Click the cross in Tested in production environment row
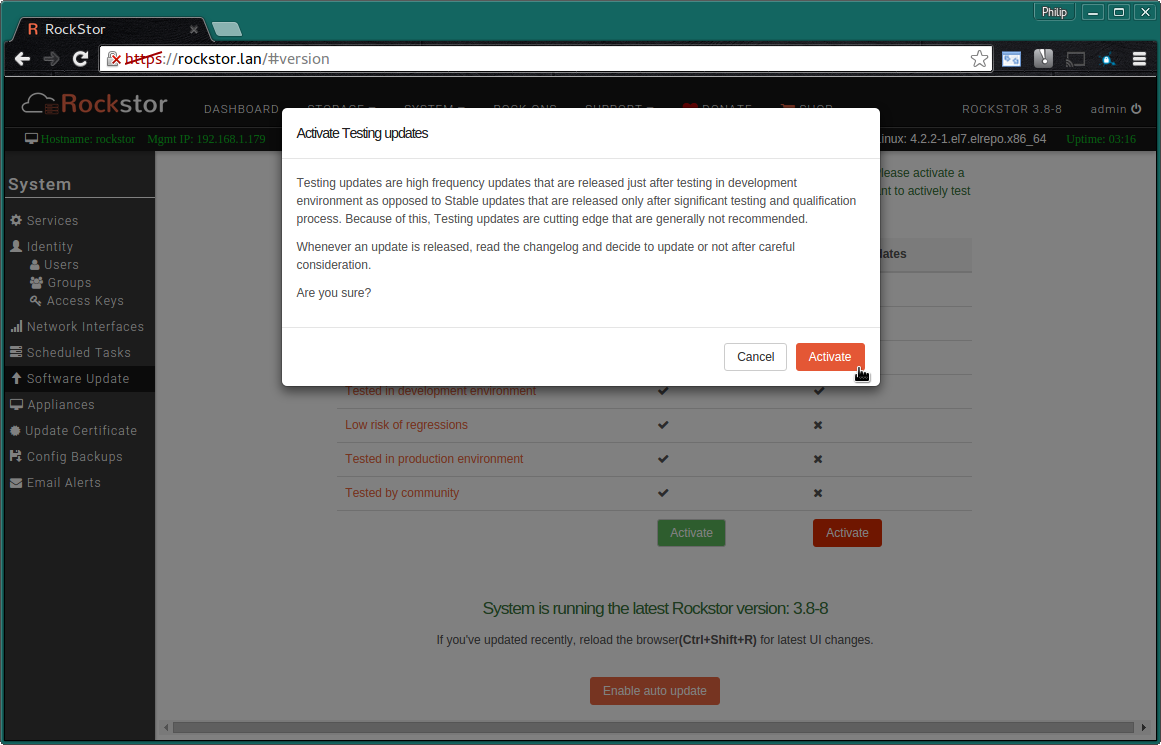Screen dimensions: 1161x745 tap(818, 459)
